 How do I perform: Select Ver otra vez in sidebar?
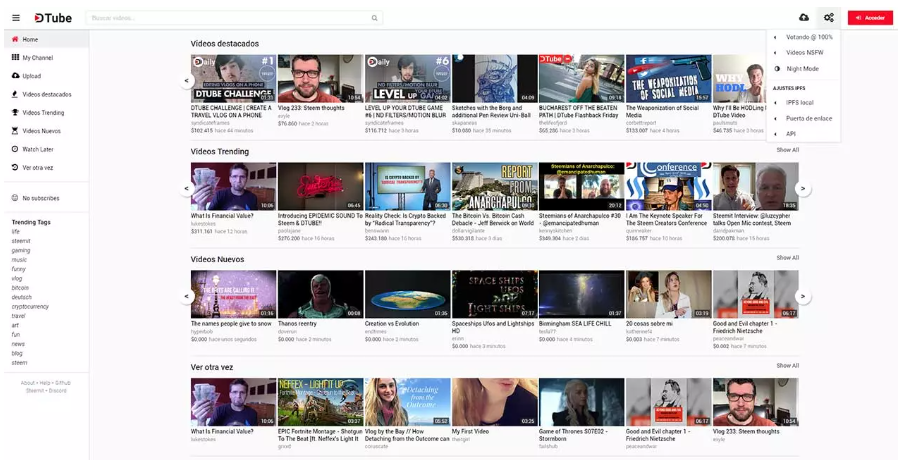coord(37,167)
